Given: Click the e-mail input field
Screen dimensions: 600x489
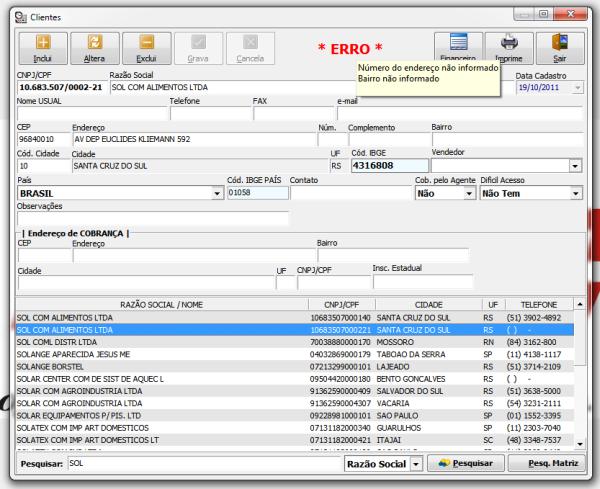Looking at the screenshot, I should pyautogui.click(x=460, y=114).
